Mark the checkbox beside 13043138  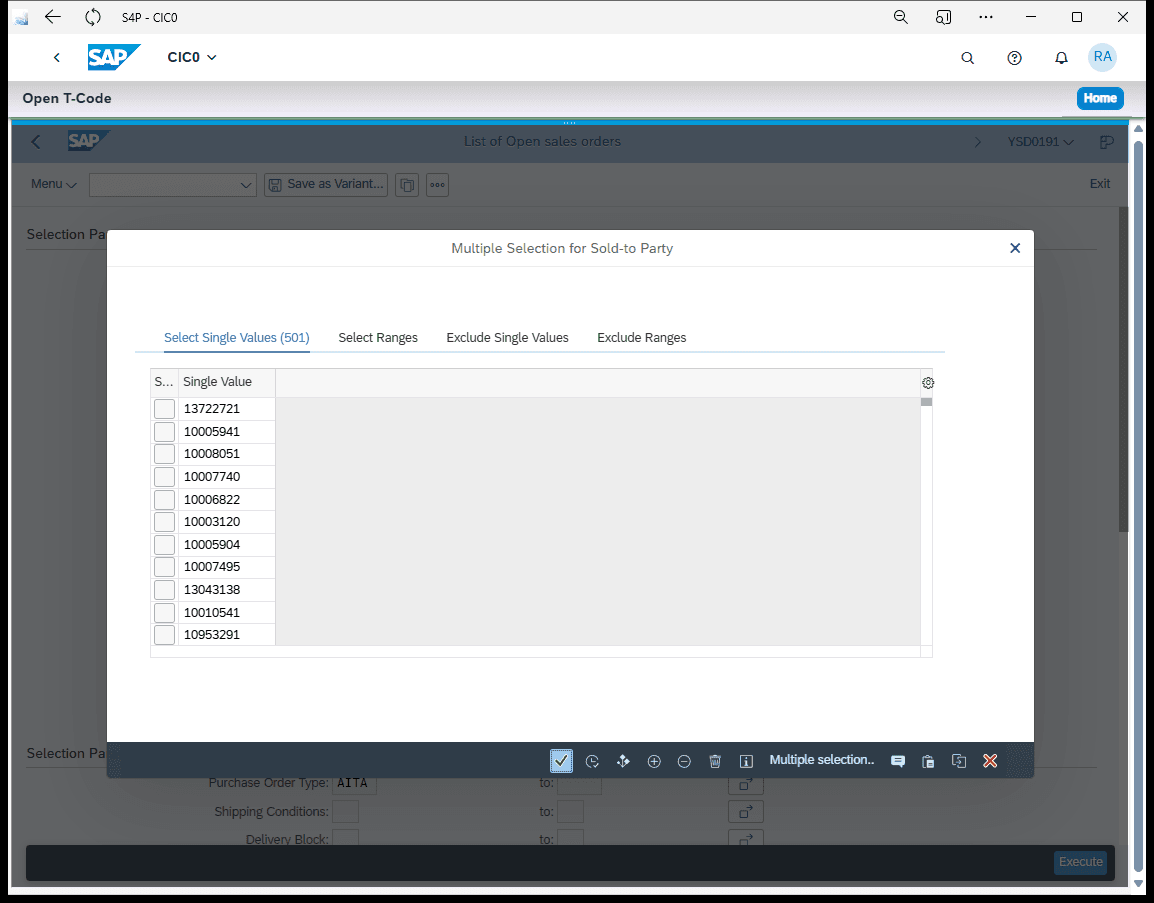pos(164,589)
